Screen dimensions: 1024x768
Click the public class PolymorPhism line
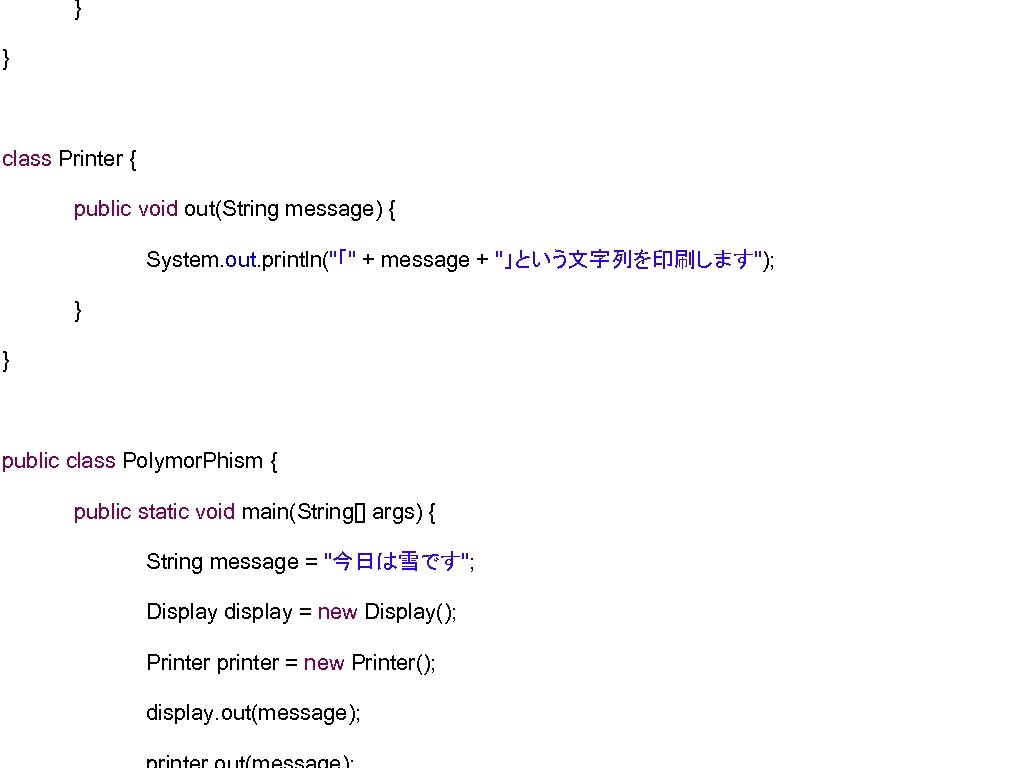click(139, 461)
